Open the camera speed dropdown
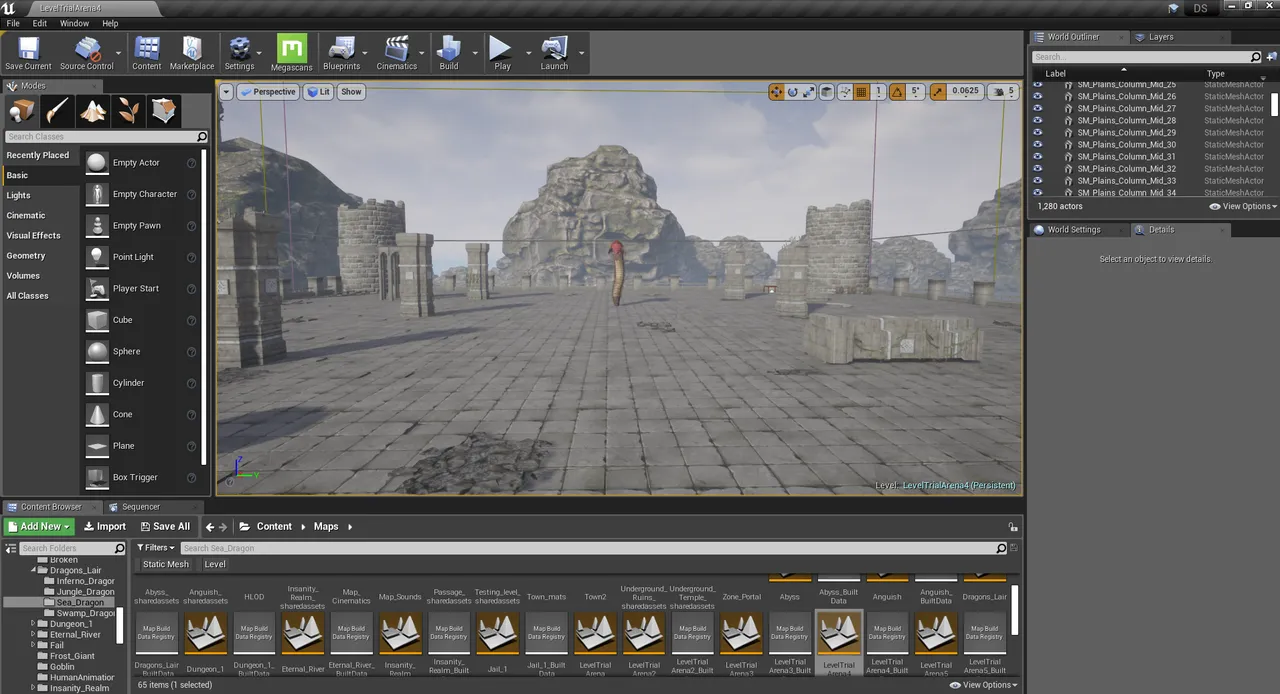The width and height of the screenshot is (1280, 694). pos(1003,92)
